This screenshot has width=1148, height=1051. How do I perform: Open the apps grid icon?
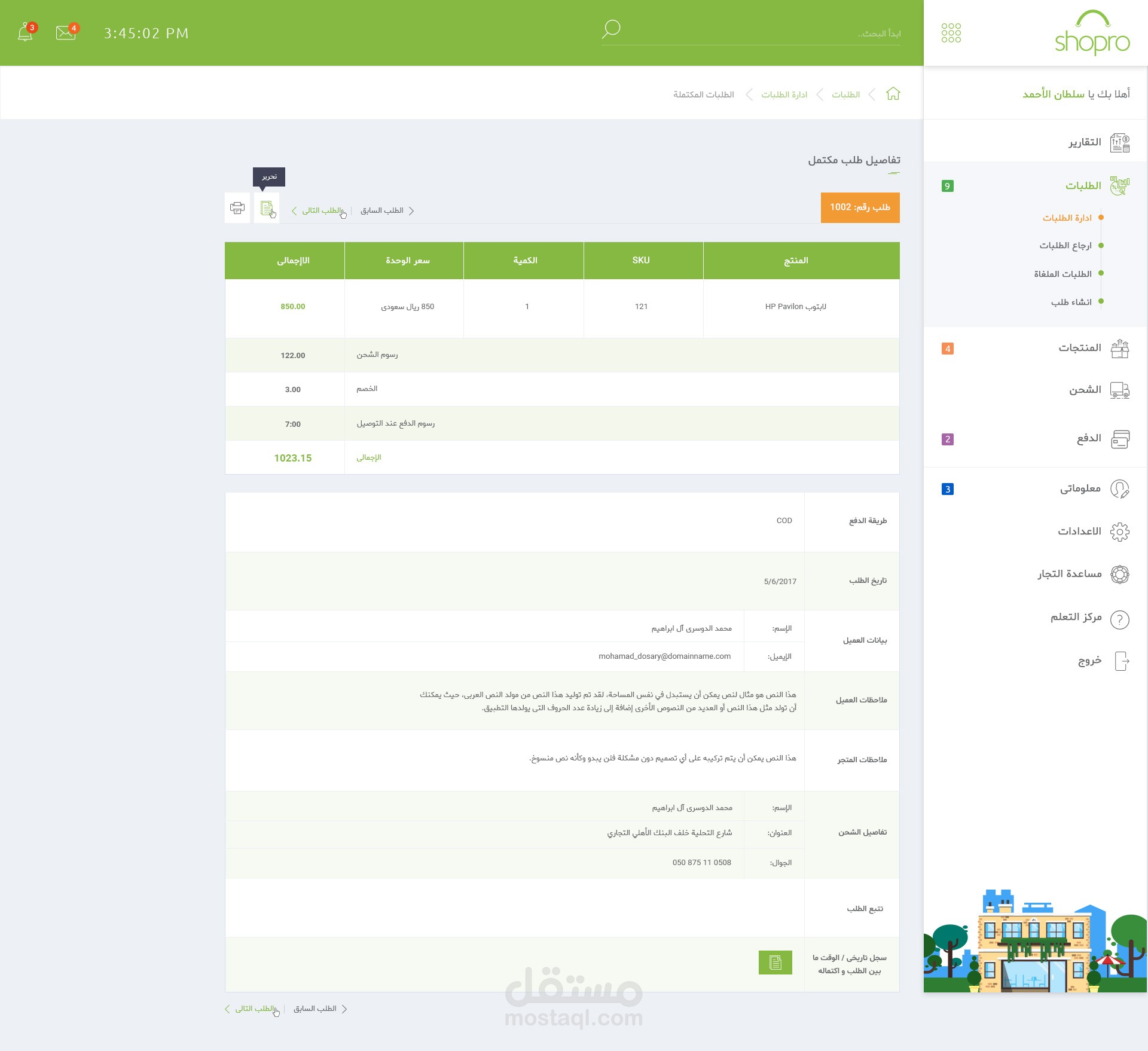tap(951, 33)
